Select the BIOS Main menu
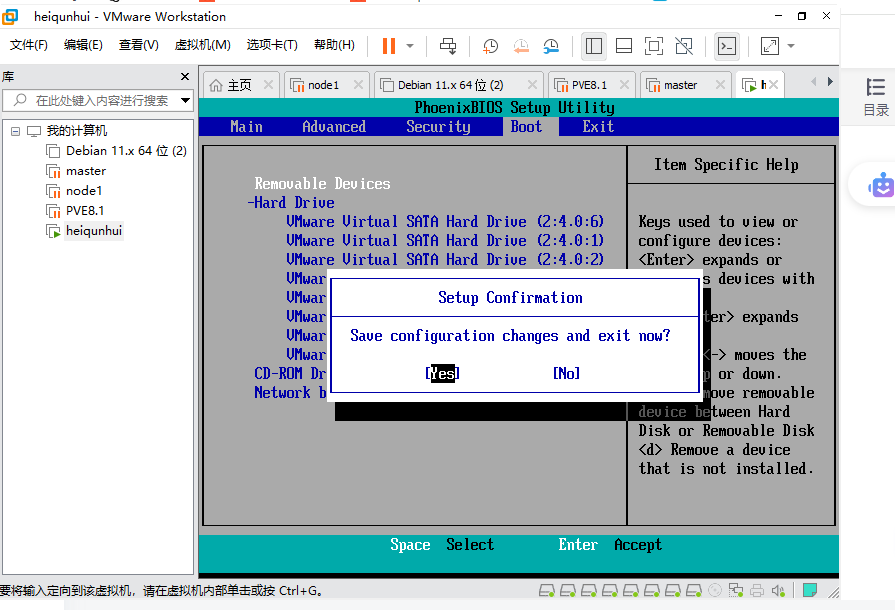895x610 pixels. [247, 127]
